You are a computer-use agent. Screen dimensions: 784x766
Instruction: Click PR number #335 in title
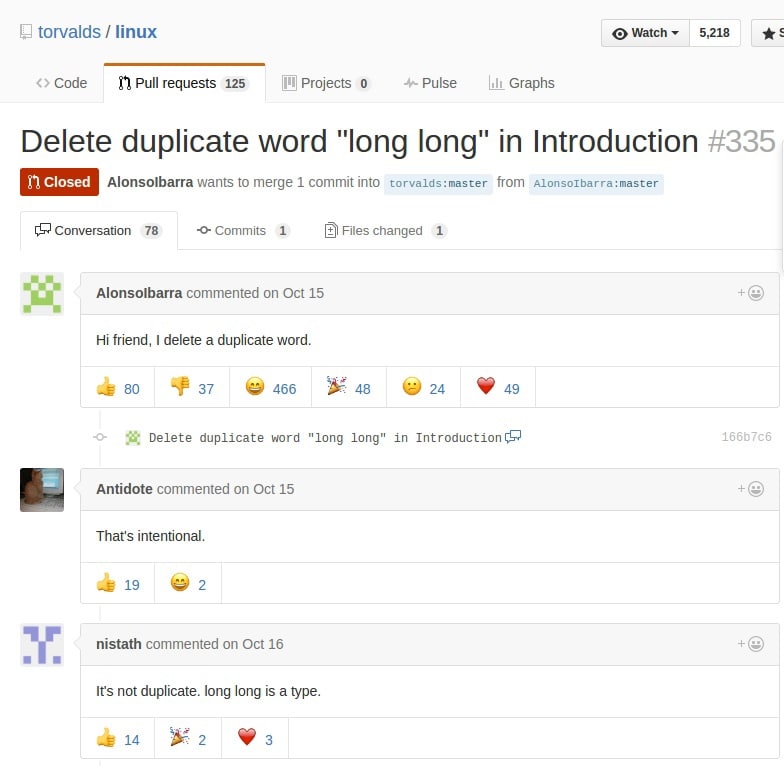742,142
